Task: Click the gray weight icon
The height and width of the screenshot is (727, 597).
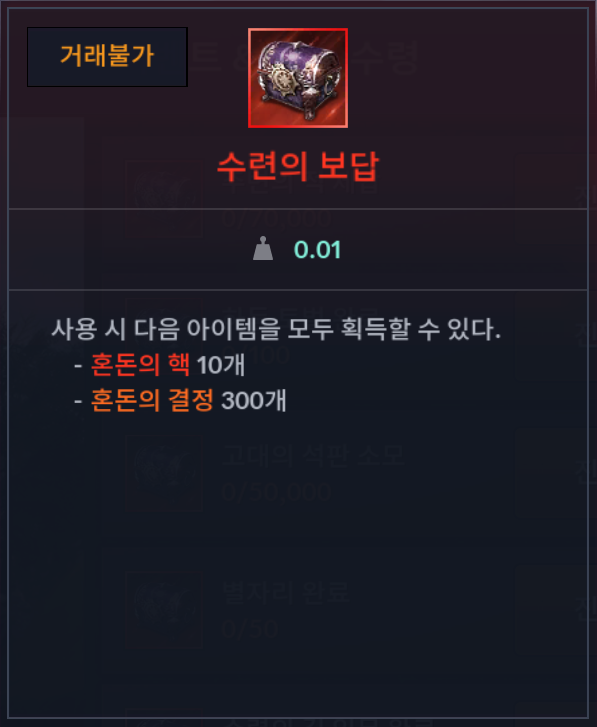Action: pos(263,249)
